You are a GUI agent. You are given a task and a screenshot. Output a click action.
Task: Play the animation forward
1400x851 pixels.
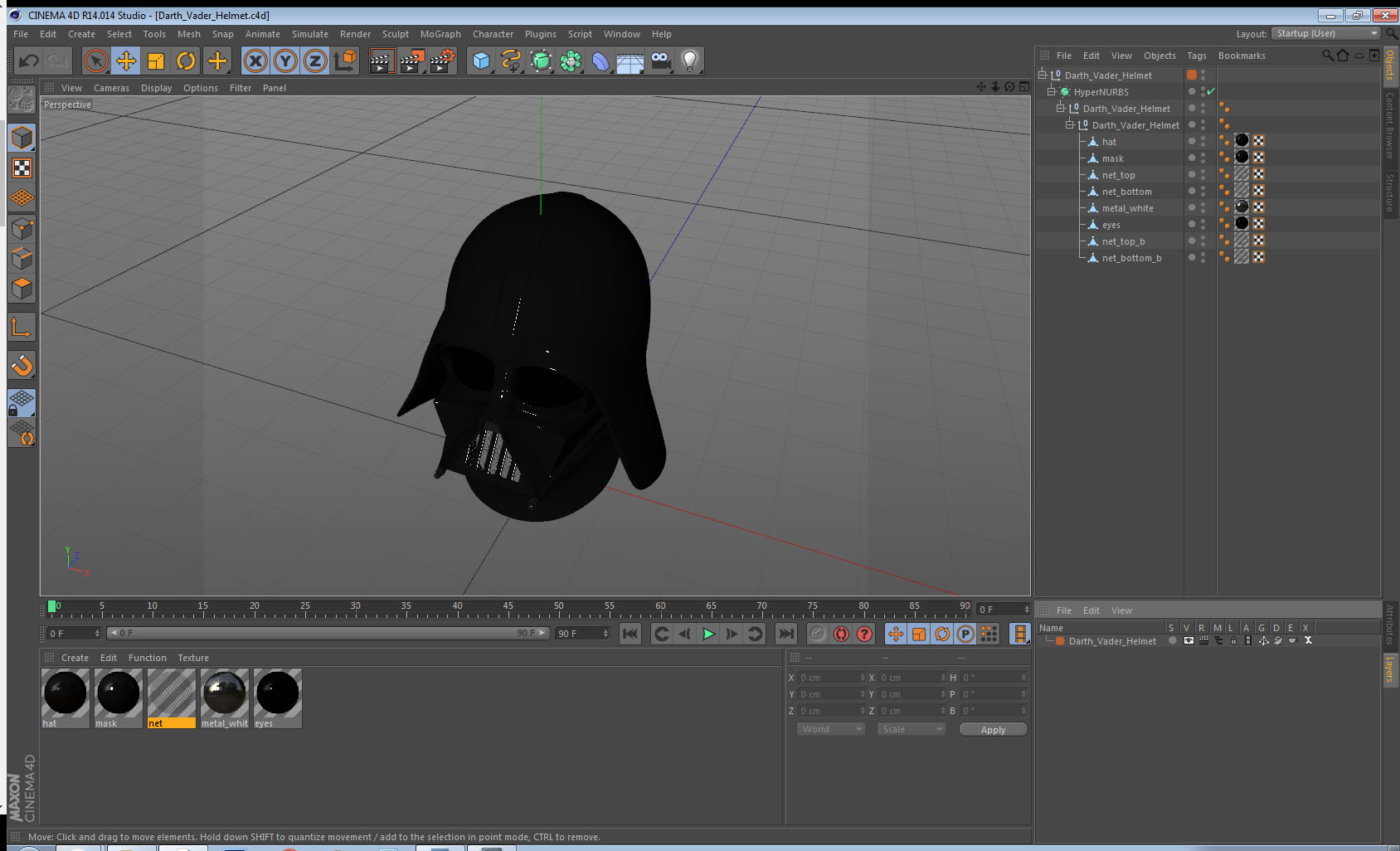tap(708, 634)
